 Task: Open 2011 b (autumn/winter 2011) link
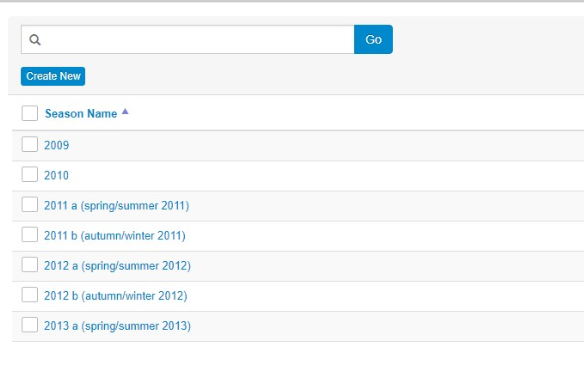click(115, 236)
